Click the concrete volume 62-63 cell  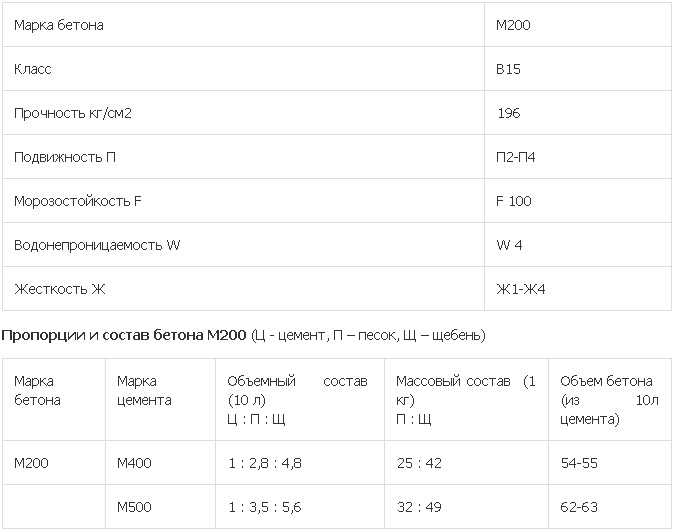click(579, 507)
